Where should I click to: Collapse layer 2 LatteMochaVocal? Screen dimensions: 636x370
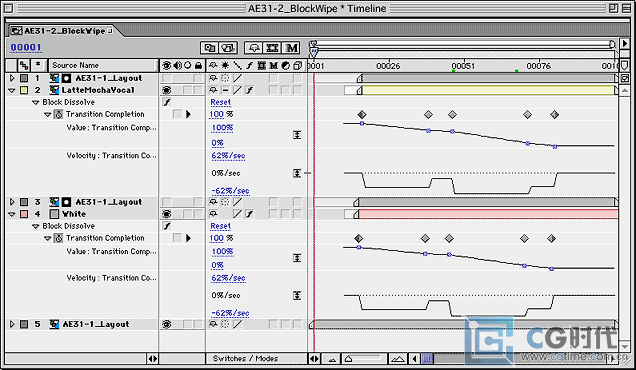click(x=12, y=90)
